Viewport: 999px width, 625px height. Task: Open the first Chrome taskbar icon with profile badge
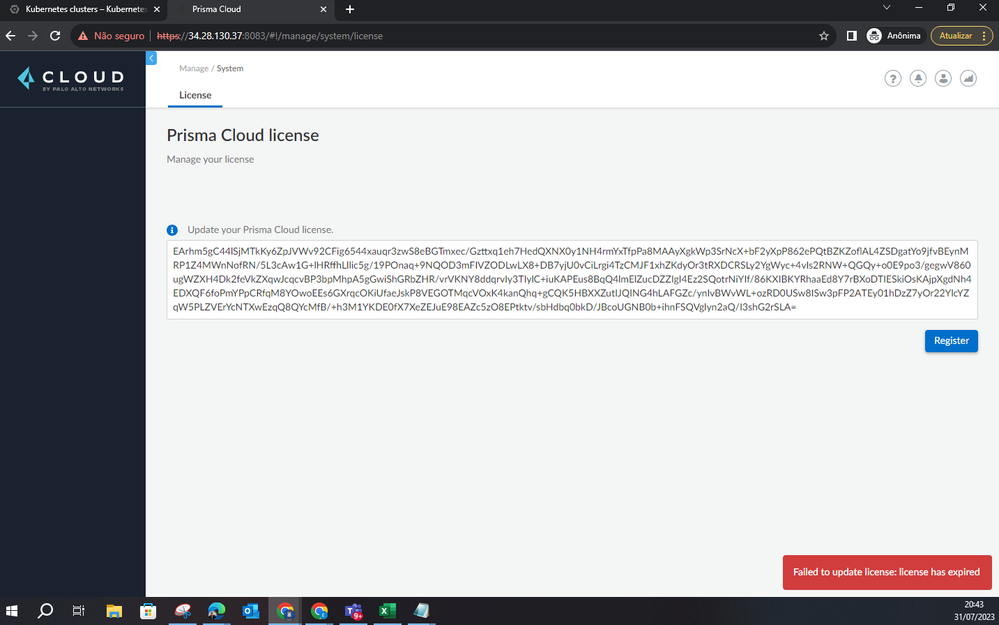pos(285,611)
